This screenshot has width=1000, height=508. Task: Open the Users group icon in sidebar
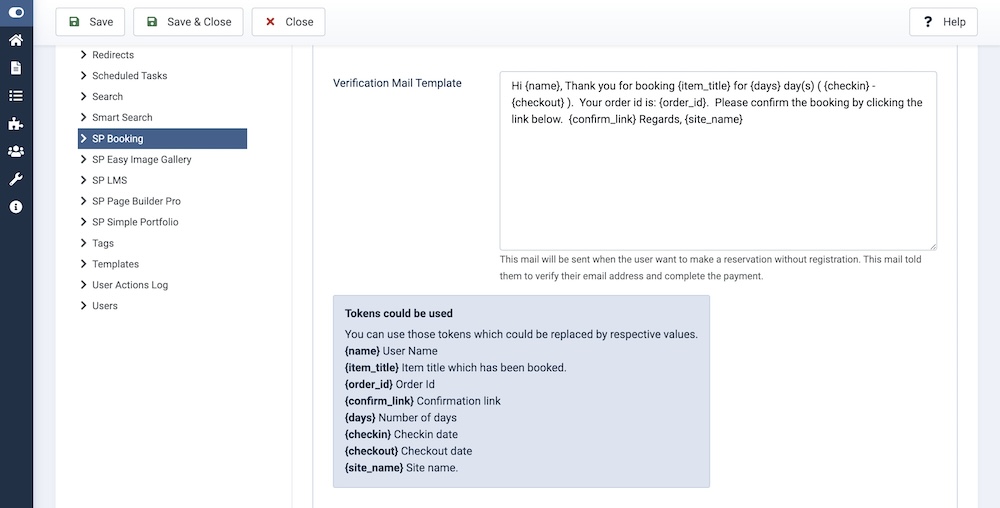pos(16,152)
